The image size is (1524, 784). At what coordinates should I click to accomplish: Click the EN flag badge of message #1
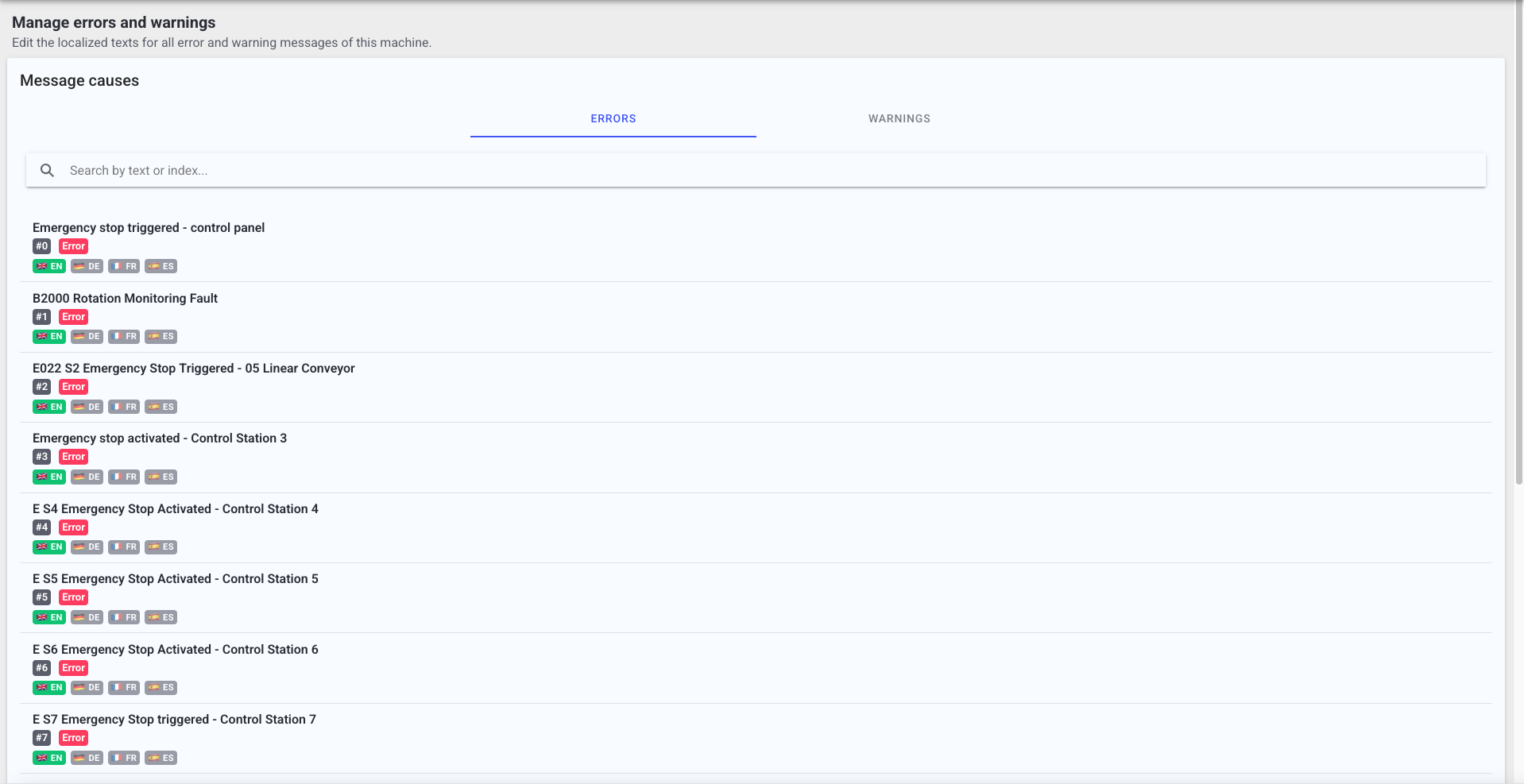click(x=49, y=336)
